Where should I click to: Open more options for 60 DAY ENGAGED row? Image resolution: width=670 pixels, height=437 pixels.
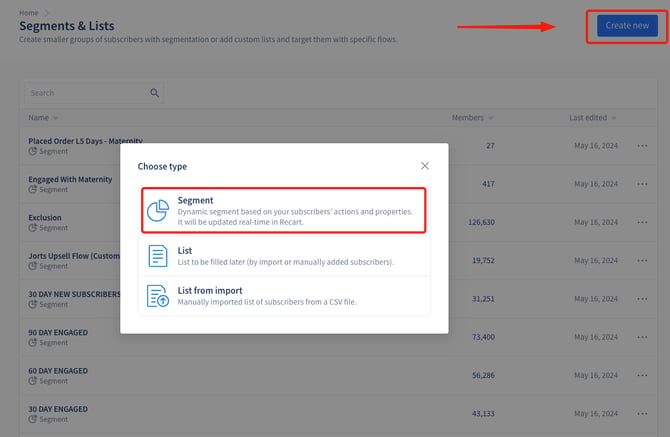coord(642,375)
